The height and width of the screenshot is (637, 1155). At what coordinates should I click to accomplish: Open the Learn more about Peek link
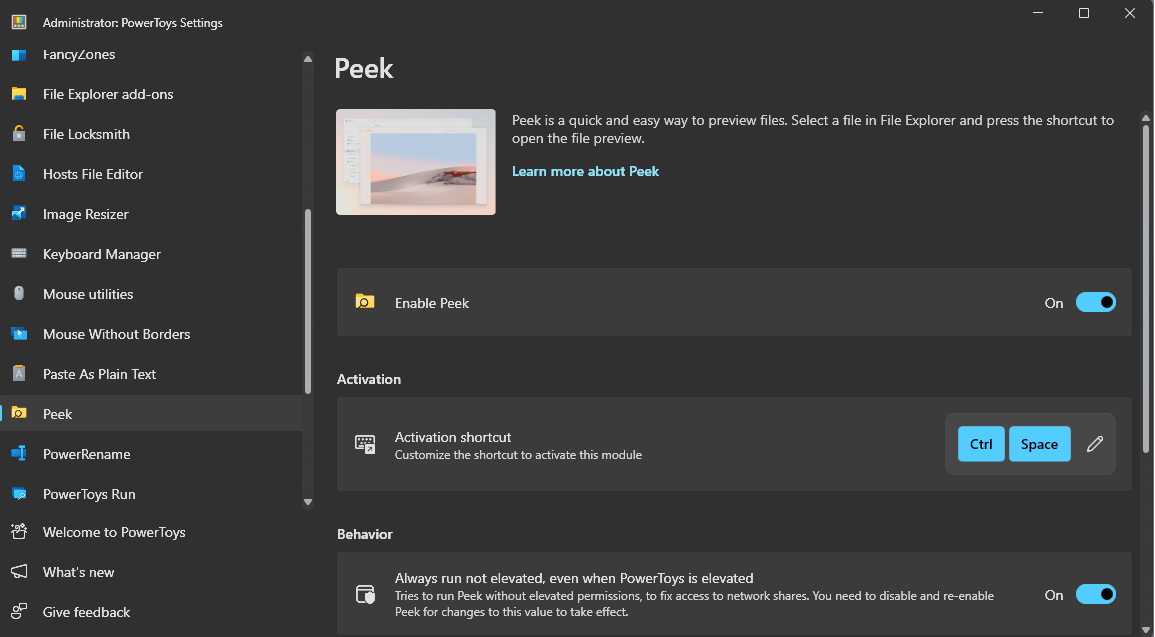coord(585,170)
